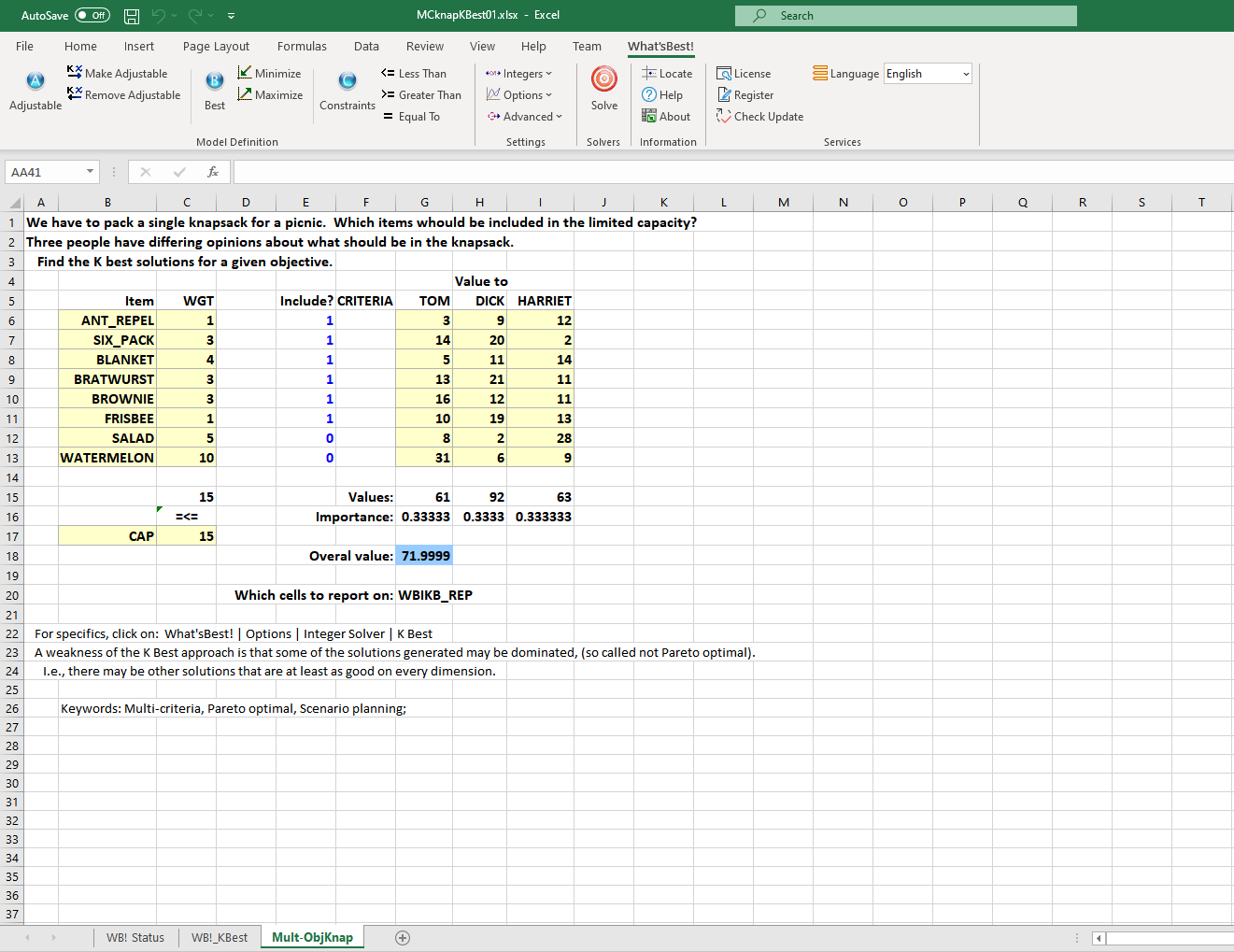Click the Constraints icon in the ribbon
The height and width of the screenshot is (952, 1234).
347,81
